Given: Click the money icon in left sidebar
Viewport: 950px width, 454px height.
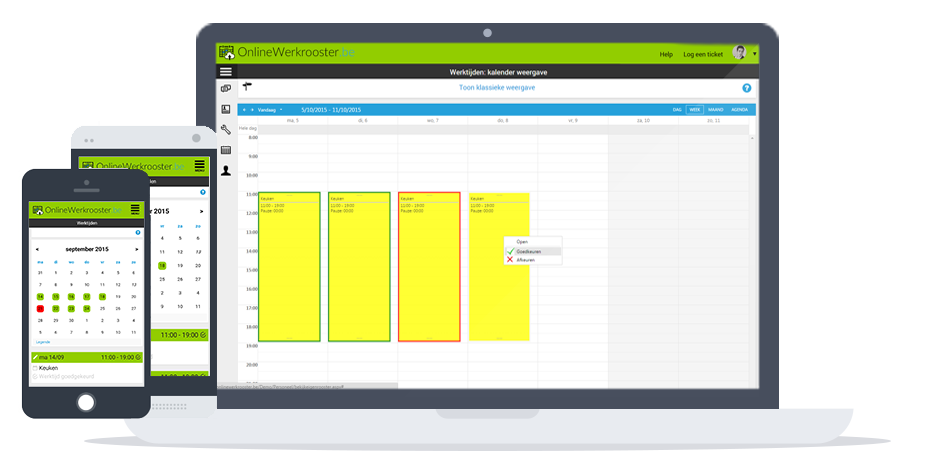Looking at the screenshot, I should click(x=226, y=89).
